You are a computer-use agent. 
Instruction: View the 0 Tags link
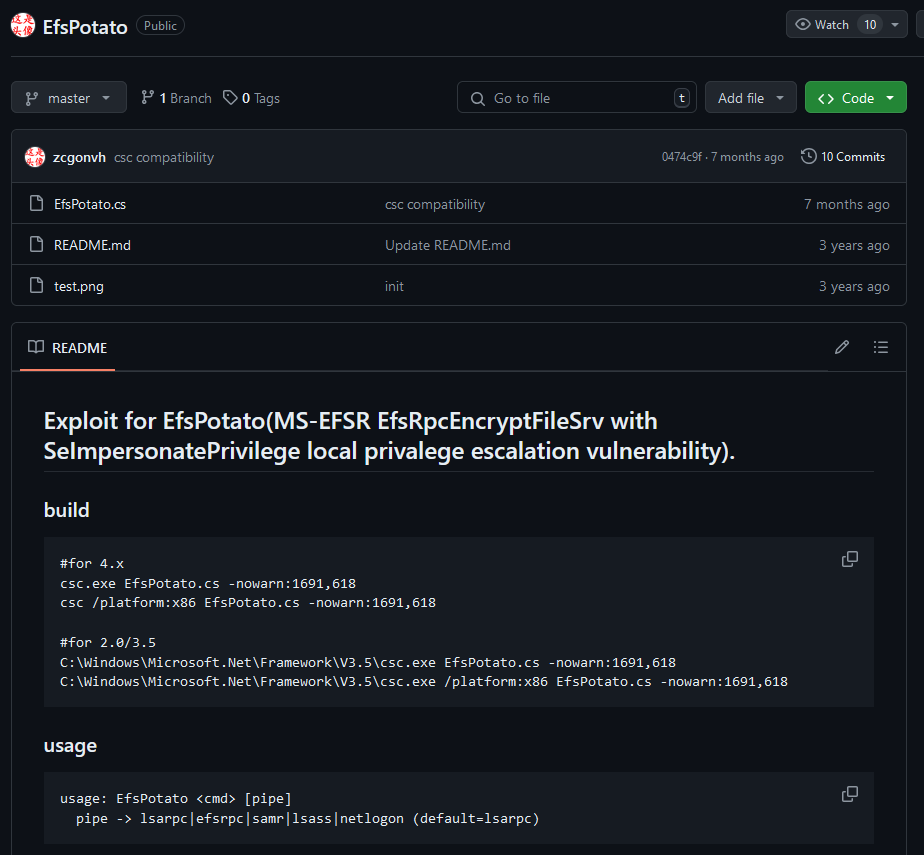point(251,98)
